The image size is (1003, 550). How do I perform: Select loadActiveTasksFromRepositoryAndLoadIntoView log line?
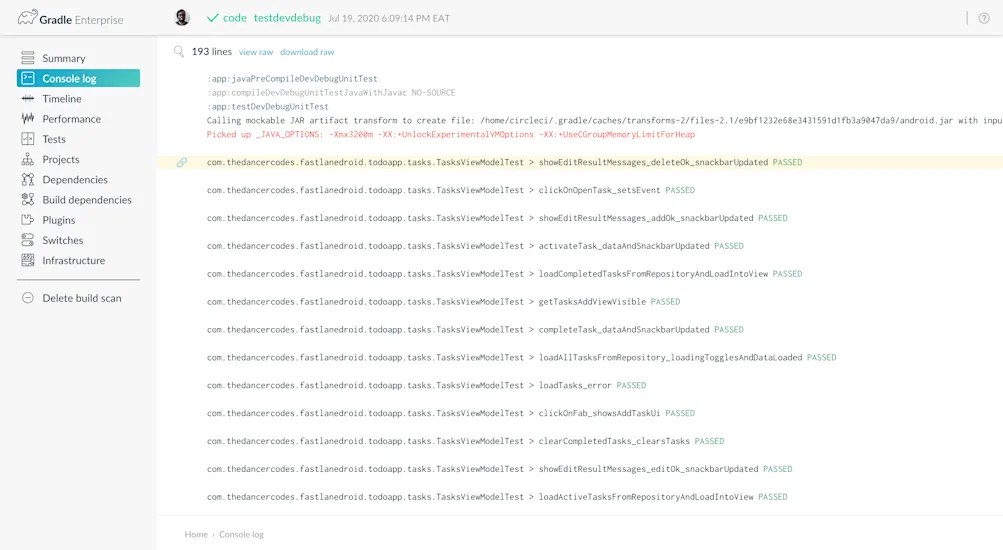click(497, 497)
